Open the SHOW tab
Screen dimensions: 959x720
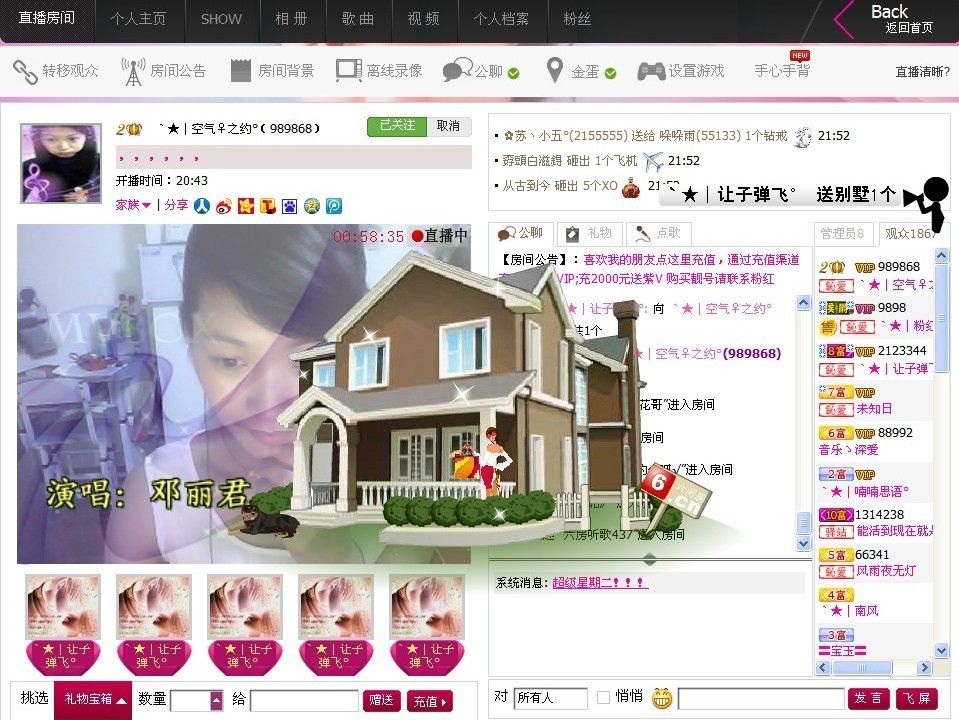pos(221,19)
